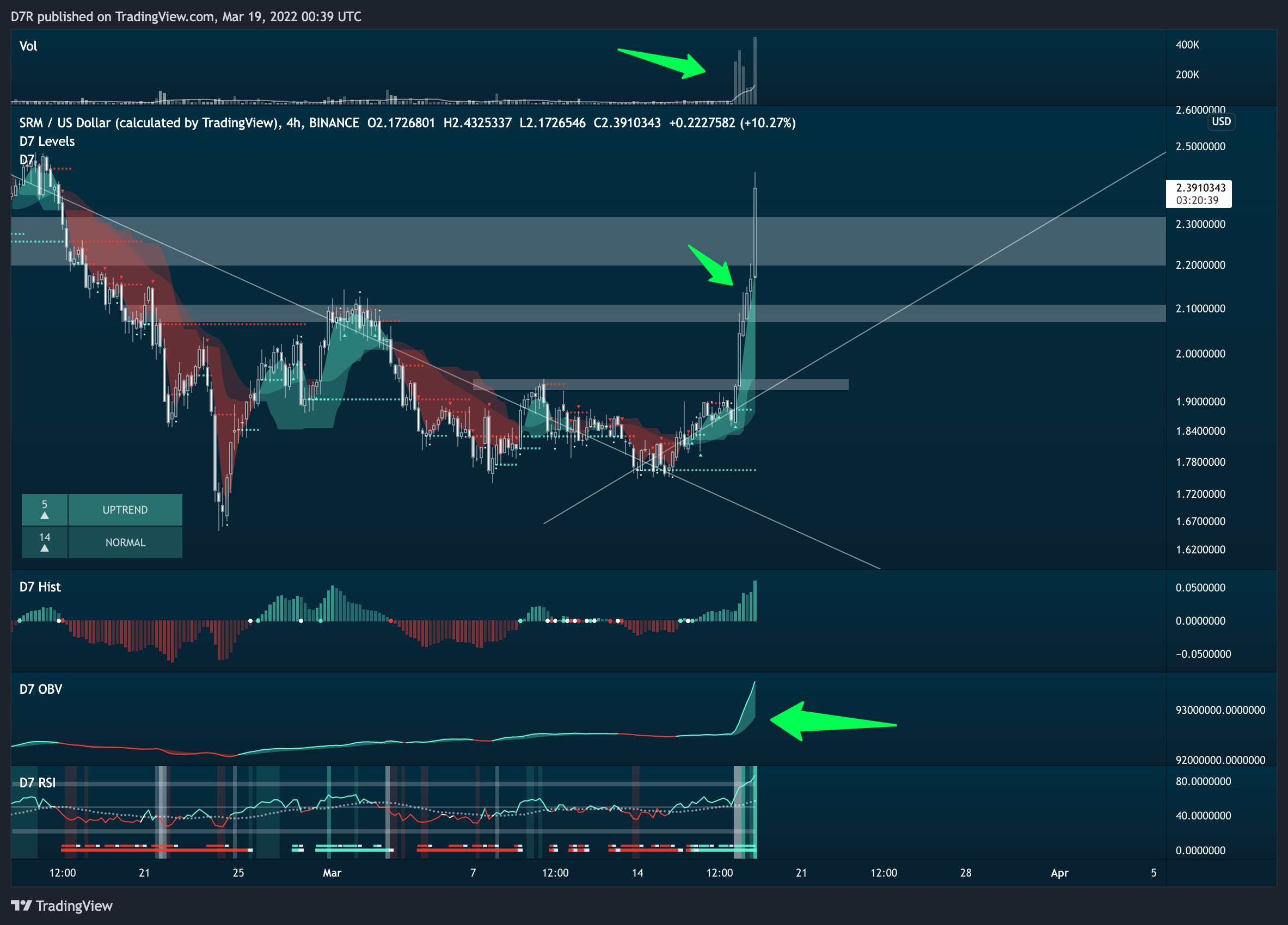Click the close value C2.3910343
This screenshot has height=925, width=1288.
pyautogui.click(x=627, y=122)
